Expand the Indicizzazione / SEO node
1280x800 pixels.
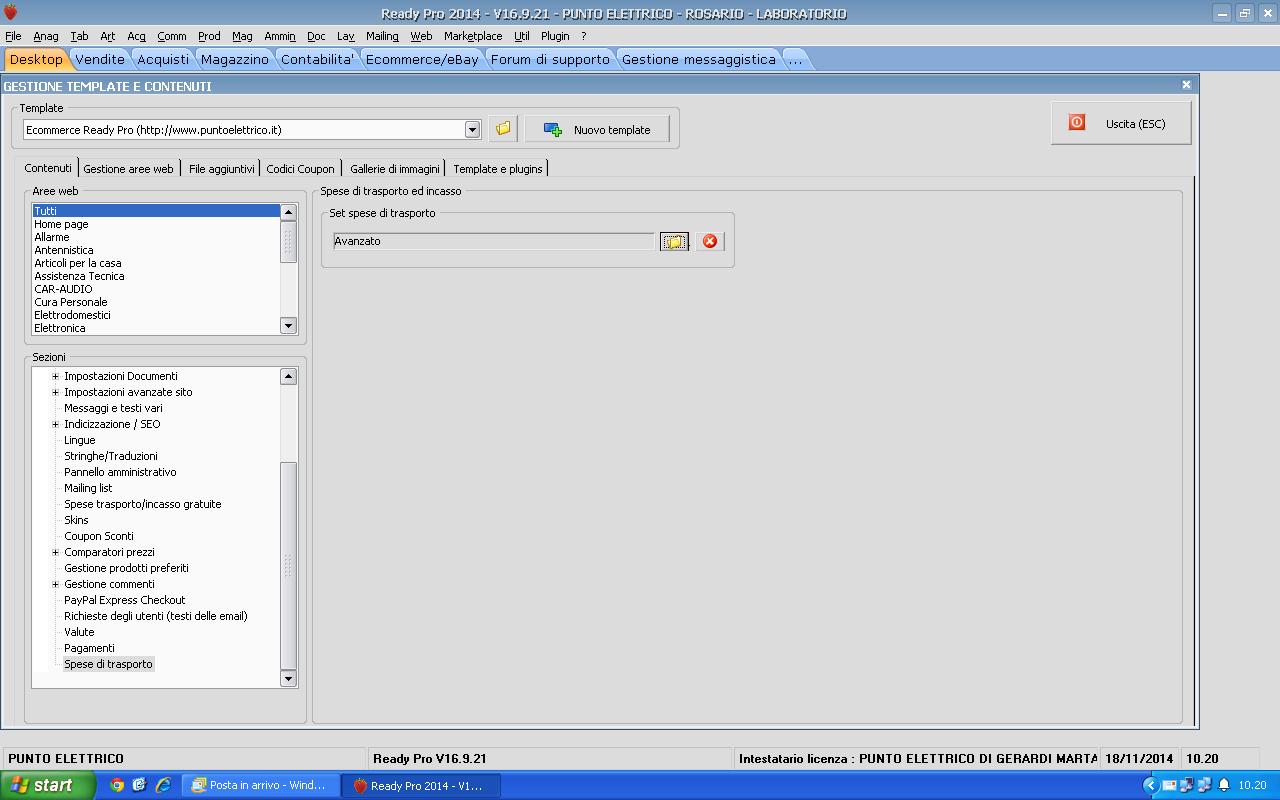coord(56,424)
